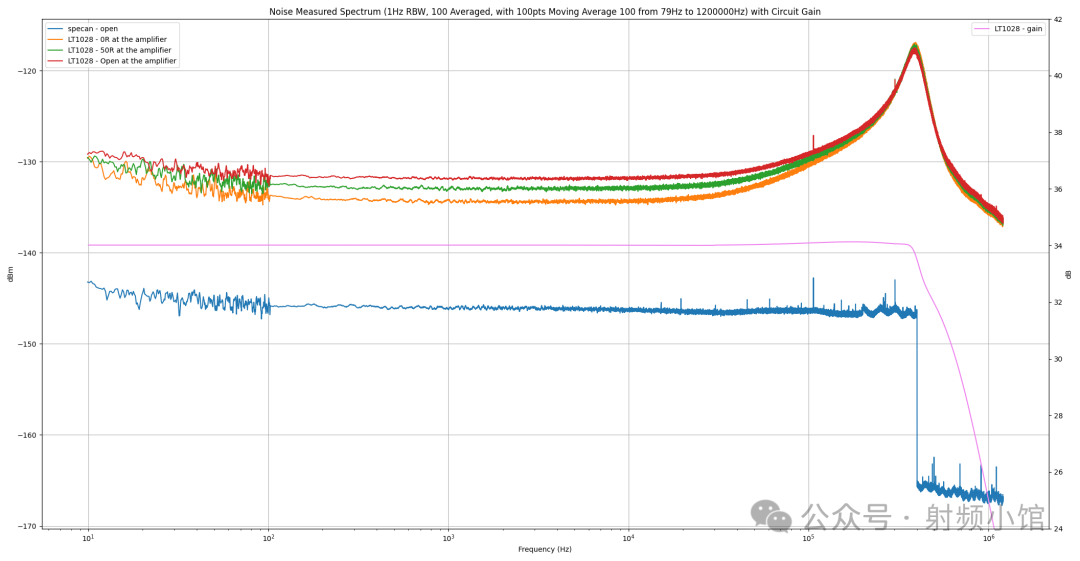This screenshot has height=561, width=1080.
Task: Click the blue line swatch for specan - open
Action: tap(55, 28)
